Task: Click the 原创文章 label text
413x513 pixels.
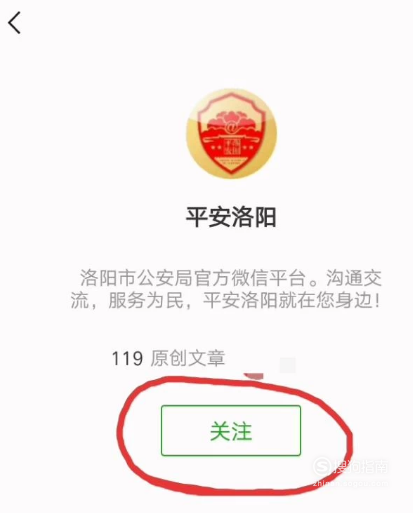Action: click(188, 359)
